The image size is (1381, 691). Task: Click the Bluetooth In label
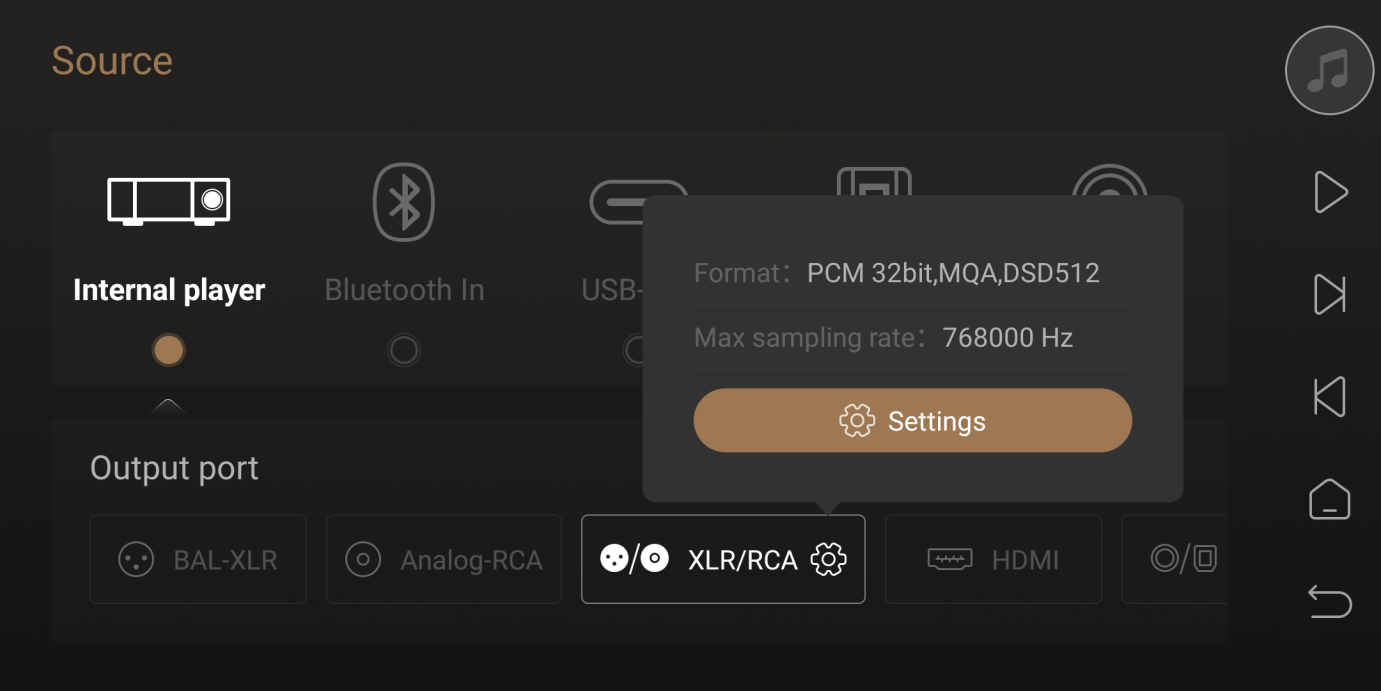tap(404, 290)
